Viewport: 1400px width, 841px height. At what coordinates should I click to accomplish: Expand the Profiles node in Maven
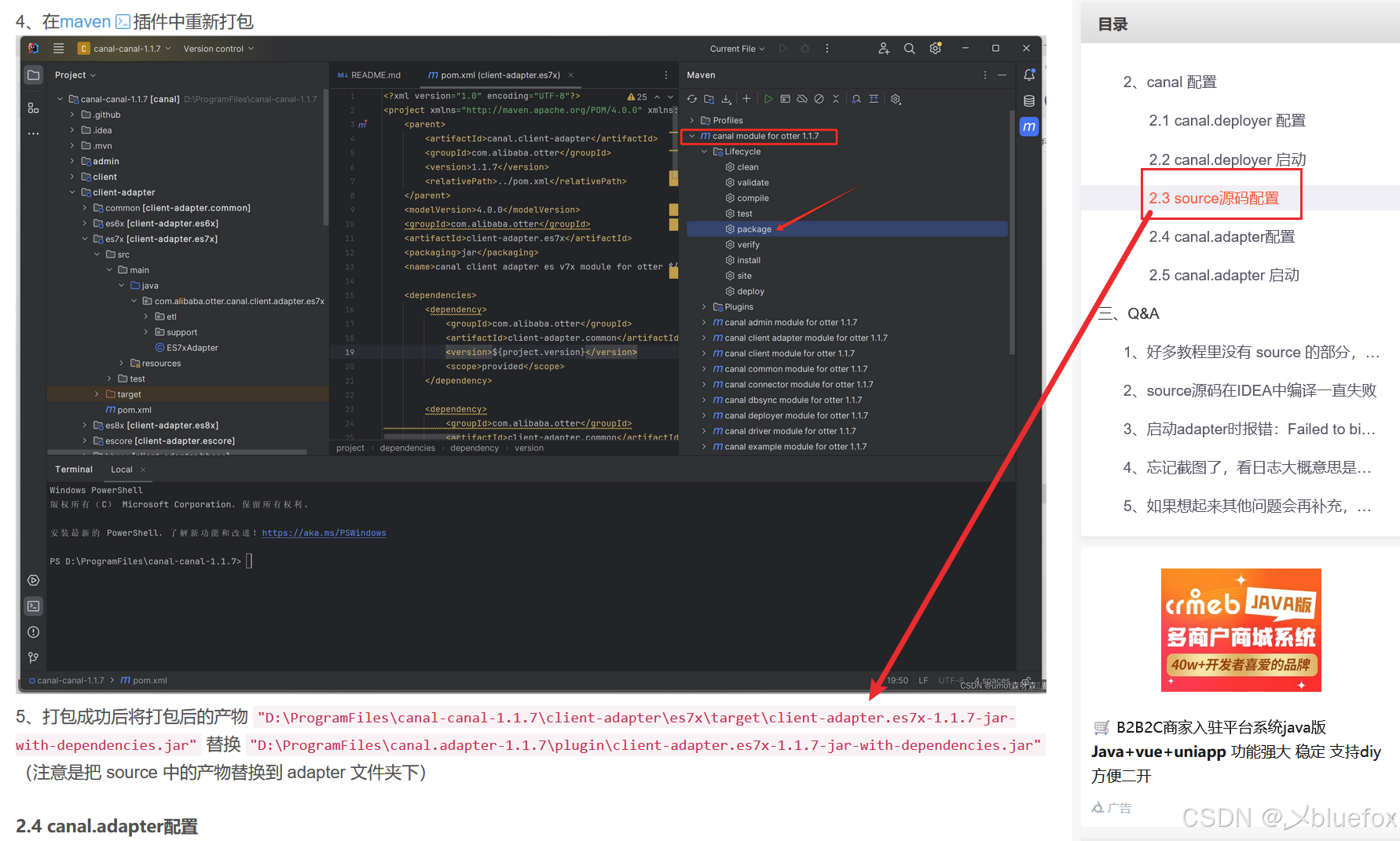tap(692, 120)
